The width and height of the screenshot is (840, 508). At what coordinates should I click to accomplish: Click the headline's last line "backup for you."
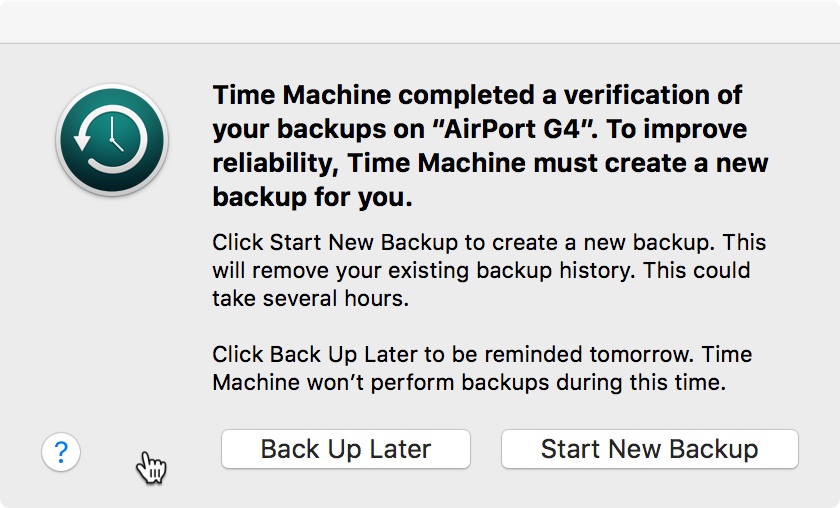click(x=312, y=198)
